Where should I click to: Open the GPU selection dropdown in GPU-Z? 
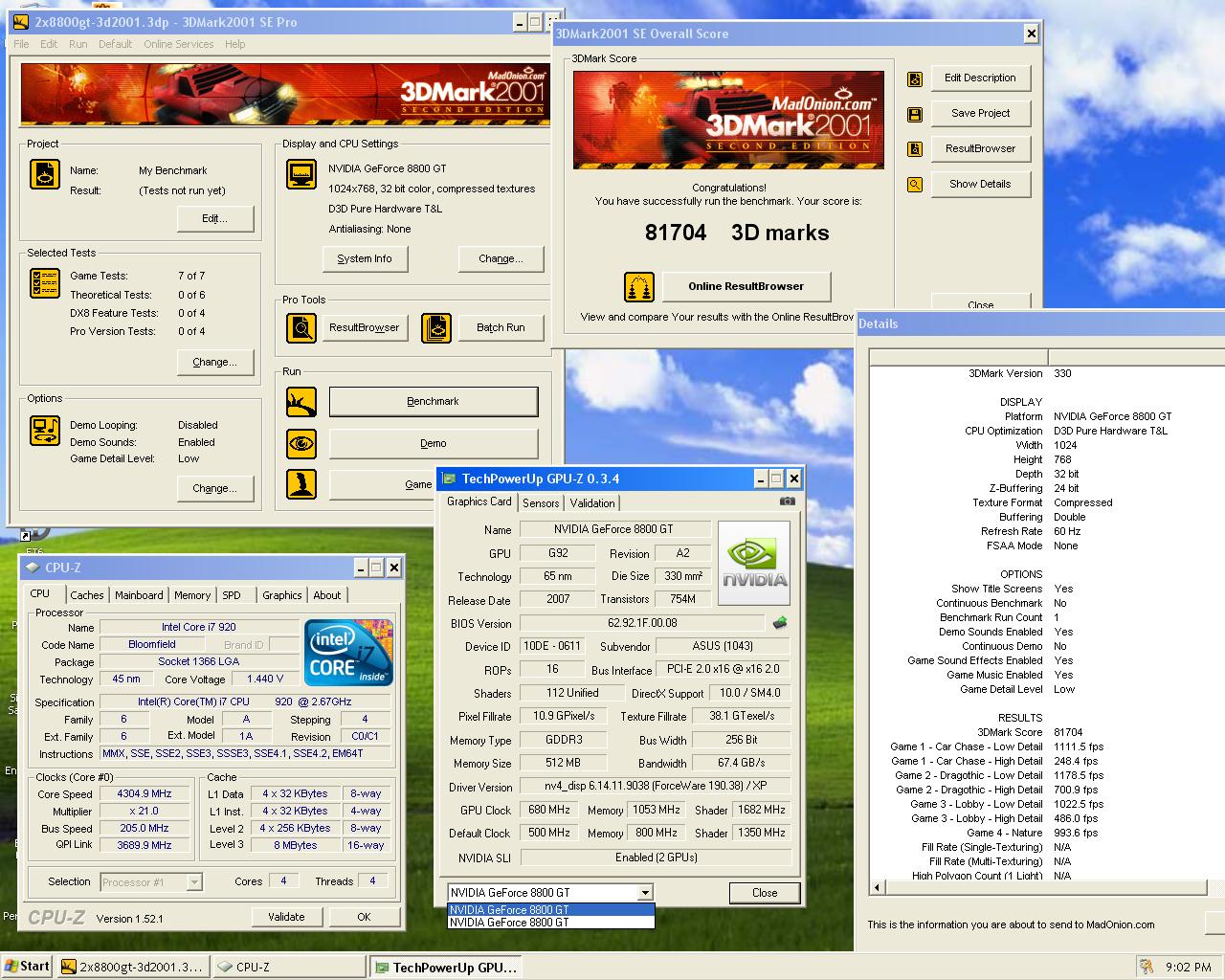pos(647,892)
